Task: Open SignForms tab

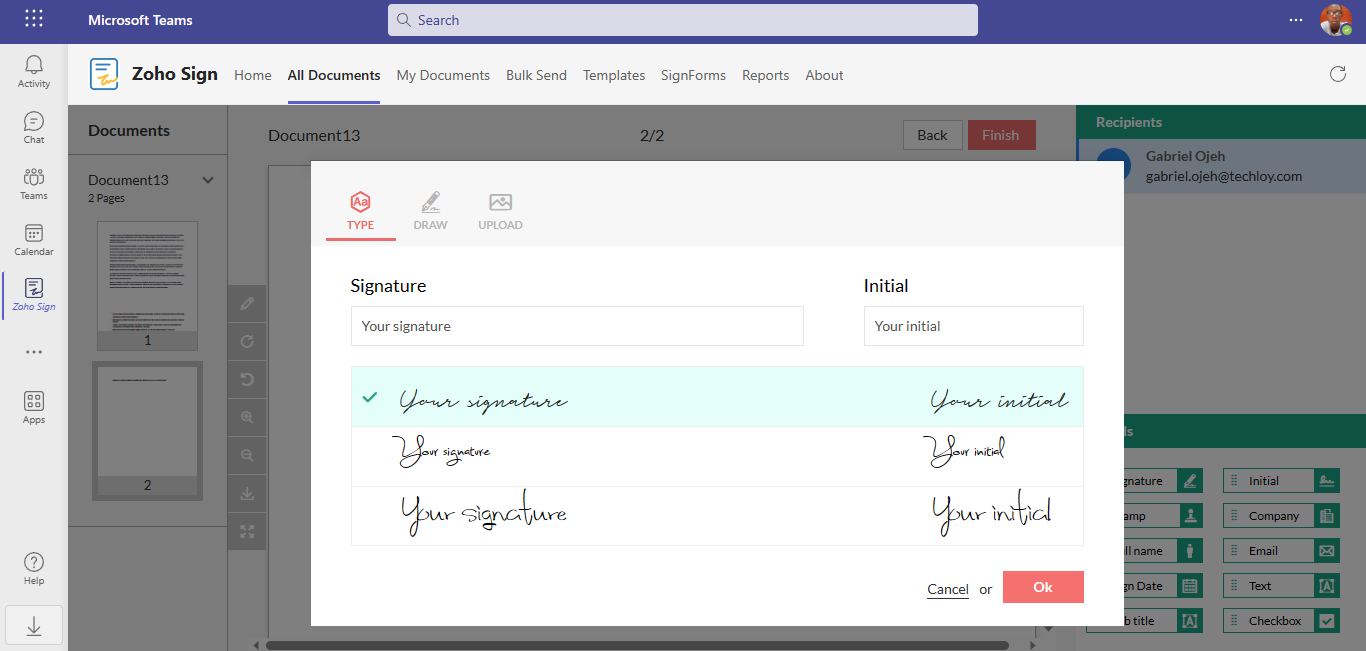Action: (x=693, y=75)
